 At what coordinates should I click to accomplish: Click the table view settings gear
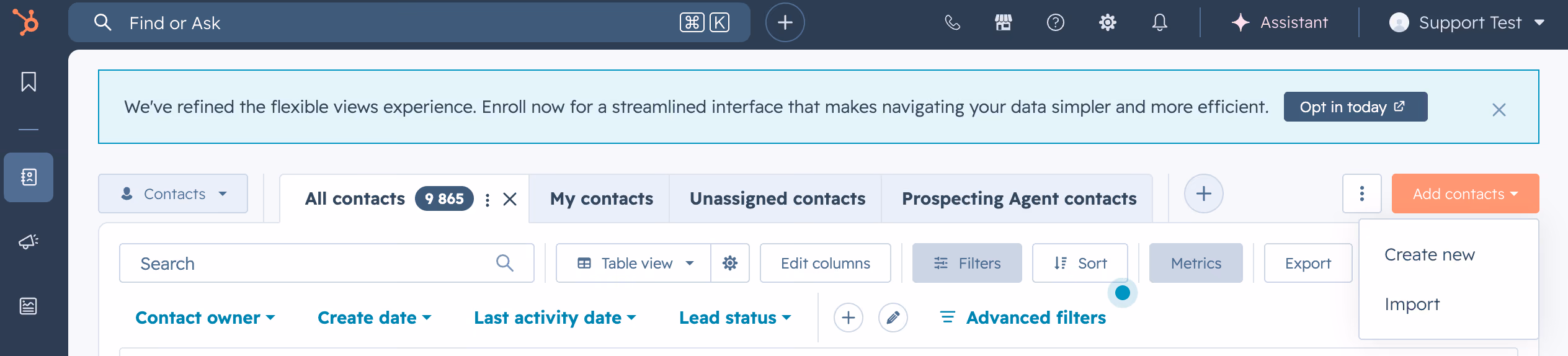click(x=730, y=263)
